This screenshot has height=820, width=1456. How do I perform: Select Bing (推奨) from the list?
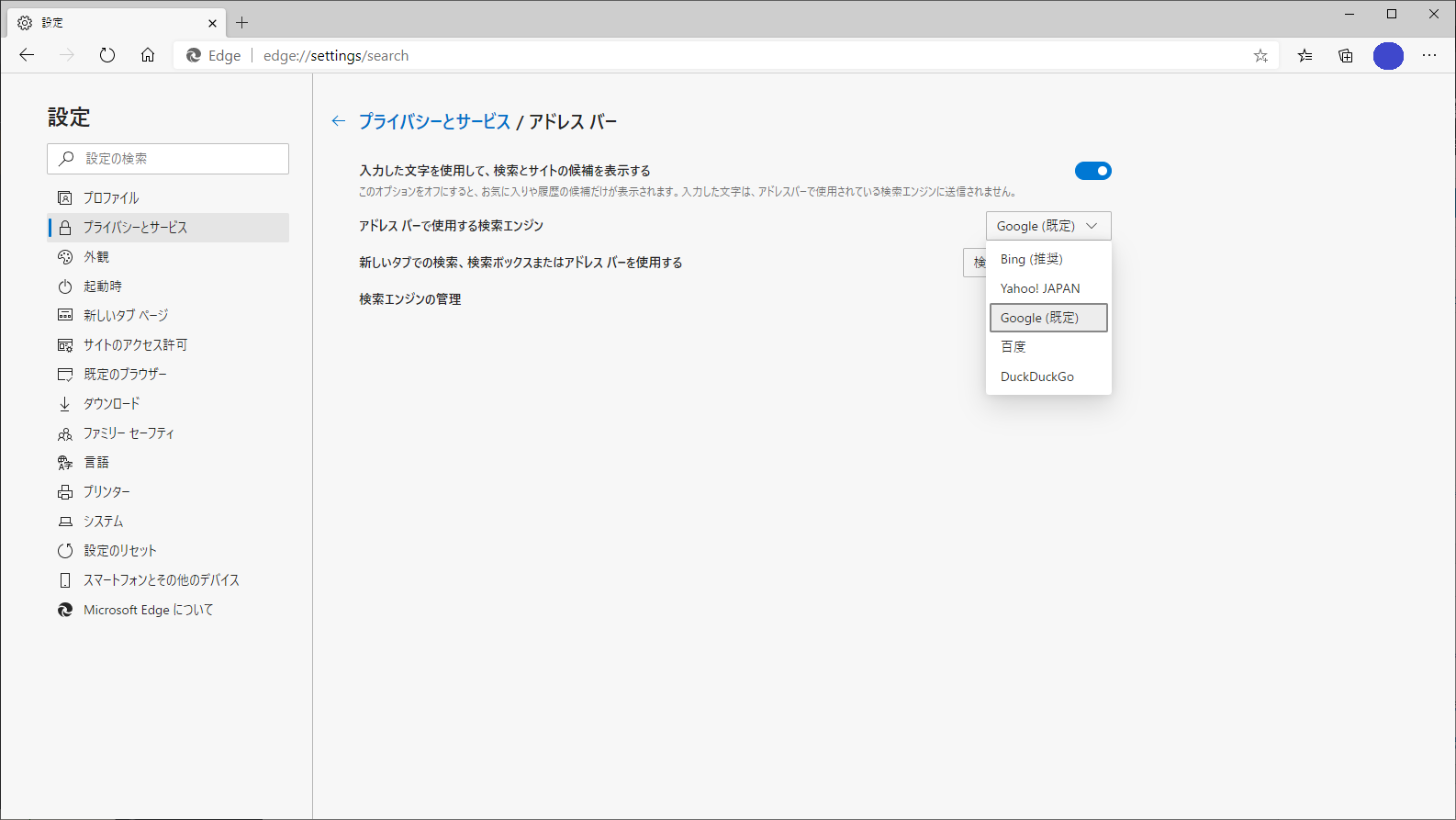(x=1048, y=259)
